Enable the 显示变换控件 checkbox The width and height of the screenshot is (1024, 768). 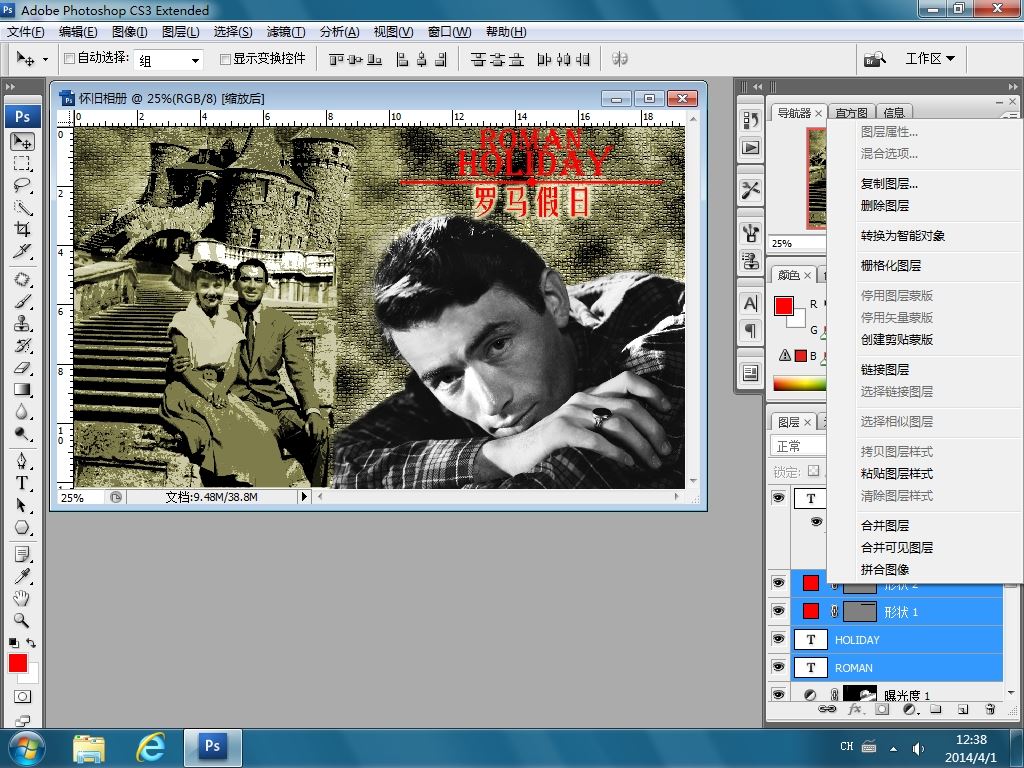pyautogui.click(x=225, y=59)
